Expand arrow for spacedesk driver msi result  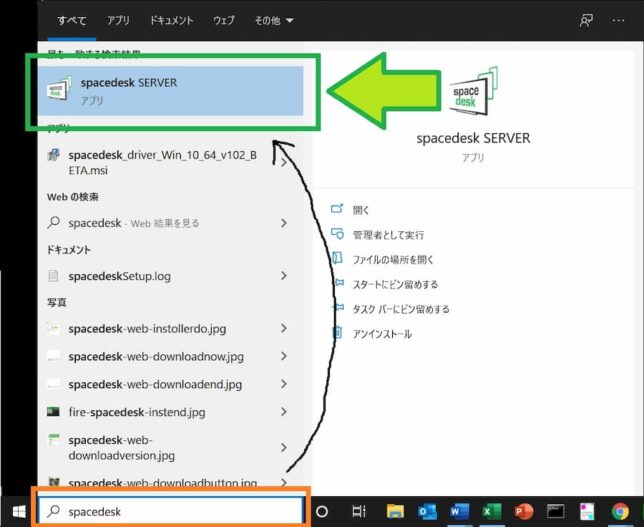(284, 163)
